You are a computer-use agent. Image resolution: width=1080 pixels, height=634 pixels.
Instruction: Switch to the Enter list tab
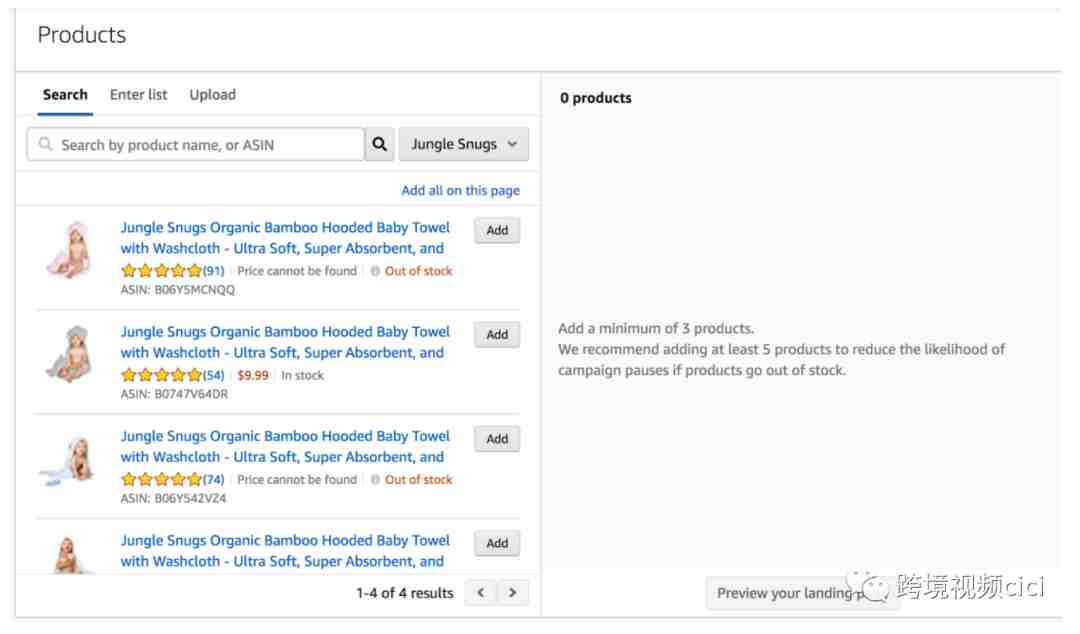(138, 94)
